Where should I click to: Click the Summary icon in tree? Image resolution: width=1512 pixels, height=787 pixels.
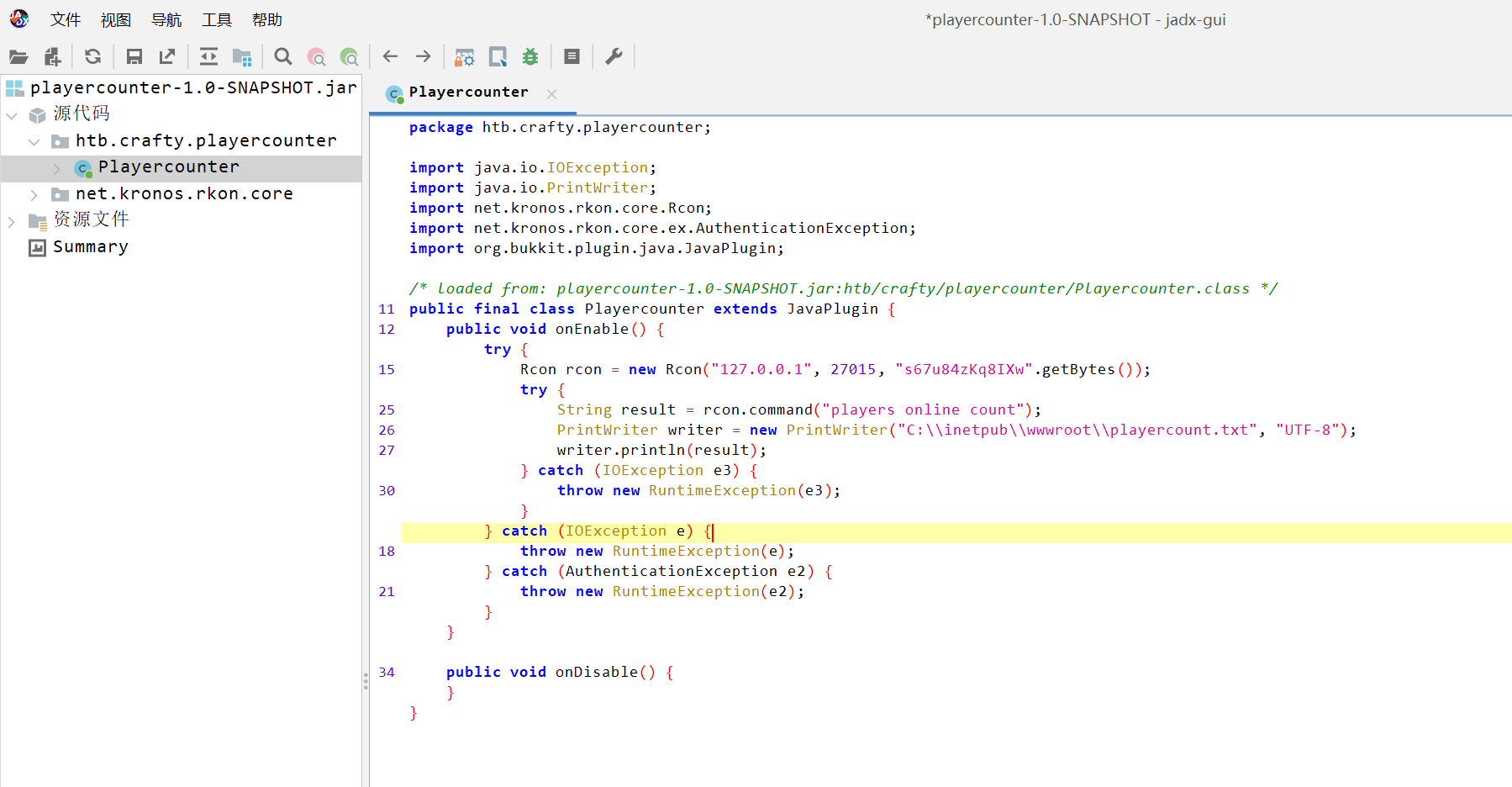click(x=37, y=247)
